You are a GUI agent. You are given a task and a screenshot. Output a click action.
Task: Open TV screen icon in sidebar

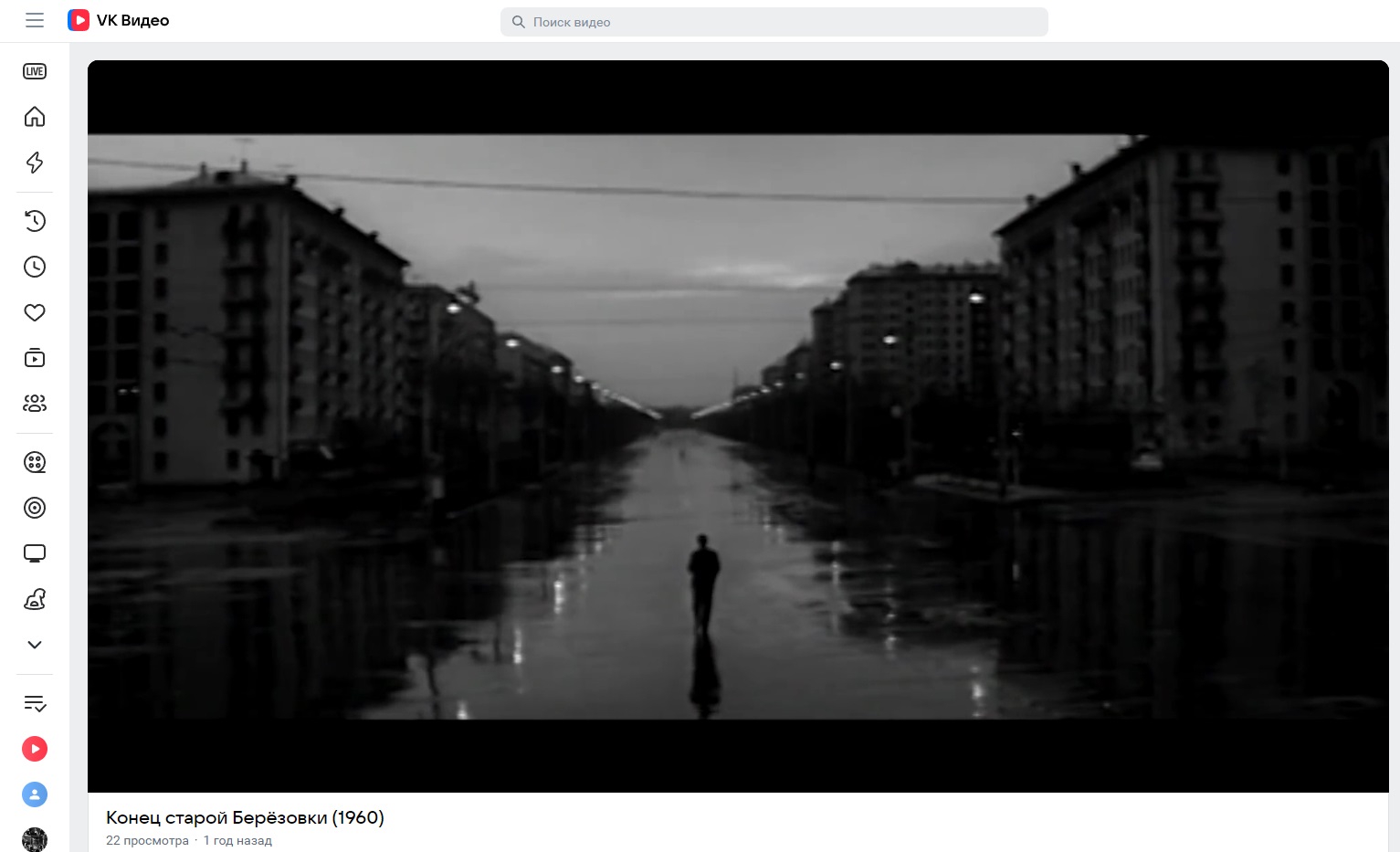click(x=35, y=553)
